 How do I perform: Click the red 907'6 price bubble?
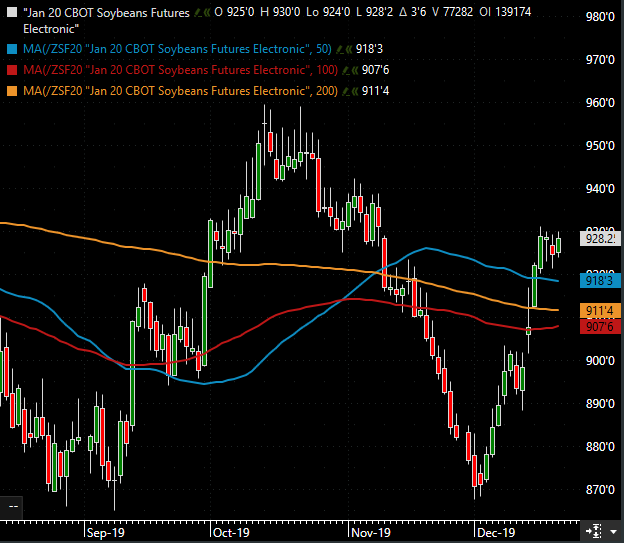[601, 326]
